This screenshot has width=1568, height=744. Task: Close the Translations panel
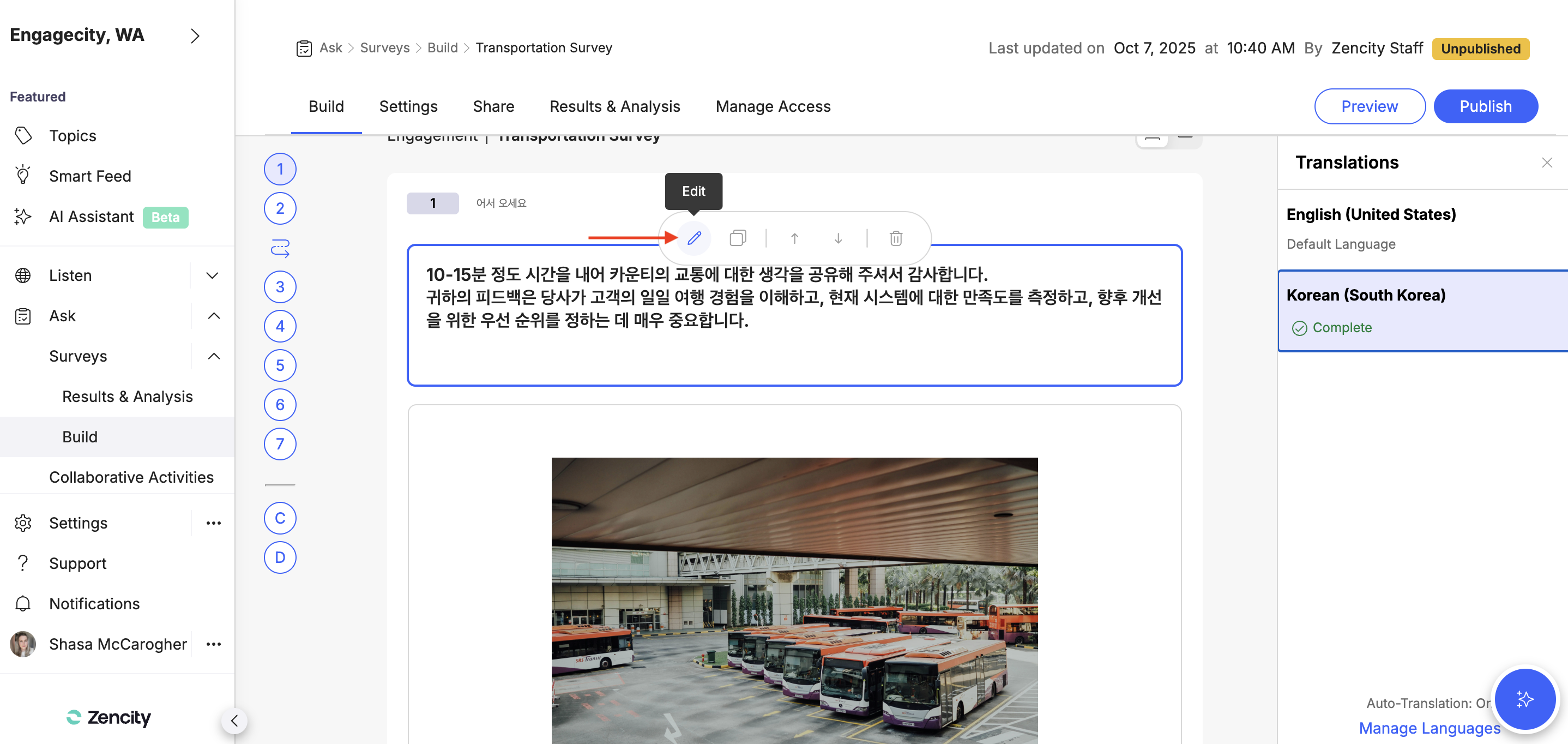pos(1547,163)
